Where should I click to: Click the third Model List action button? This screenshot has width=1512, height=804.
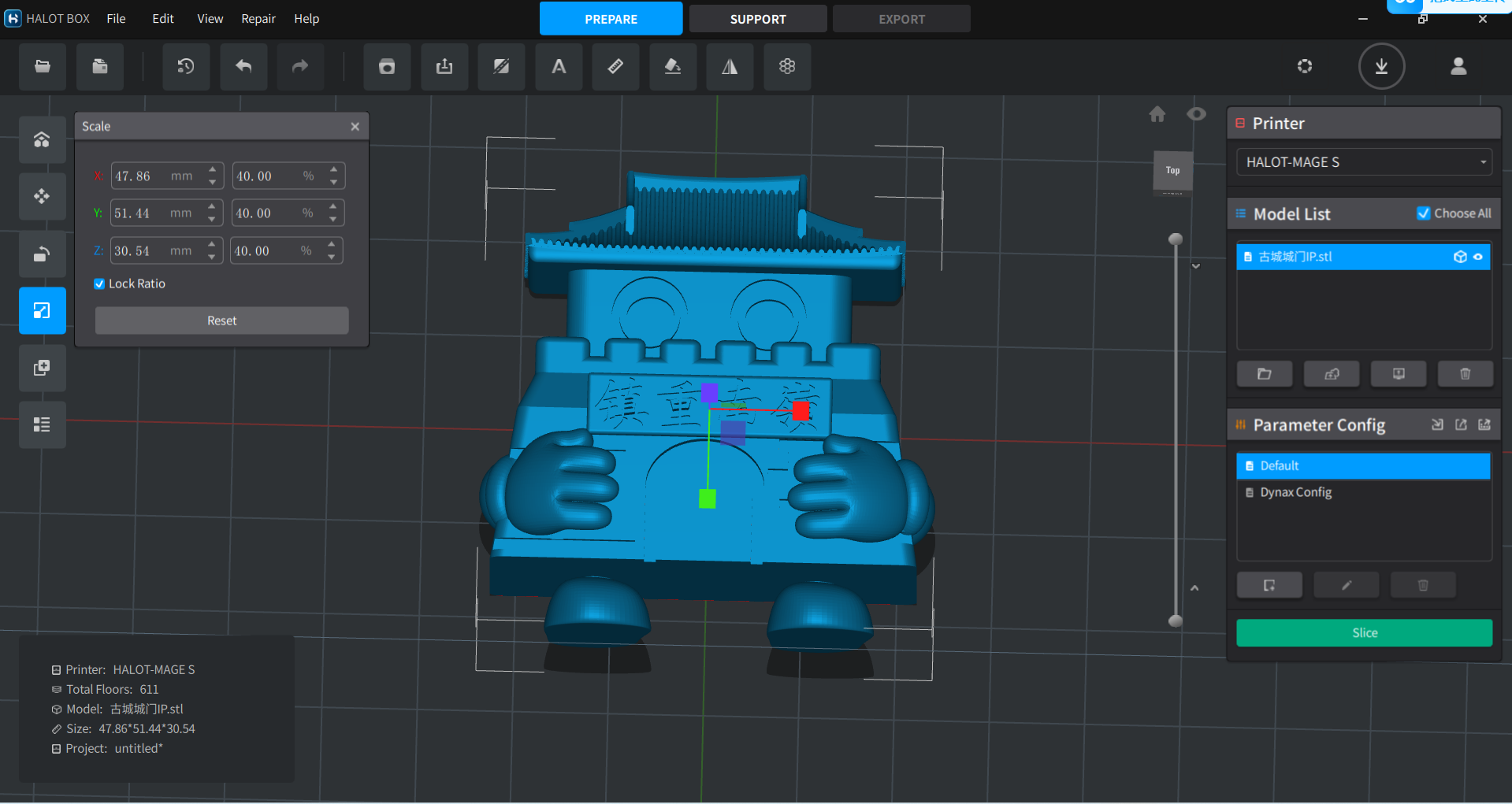coord(1399,374)
